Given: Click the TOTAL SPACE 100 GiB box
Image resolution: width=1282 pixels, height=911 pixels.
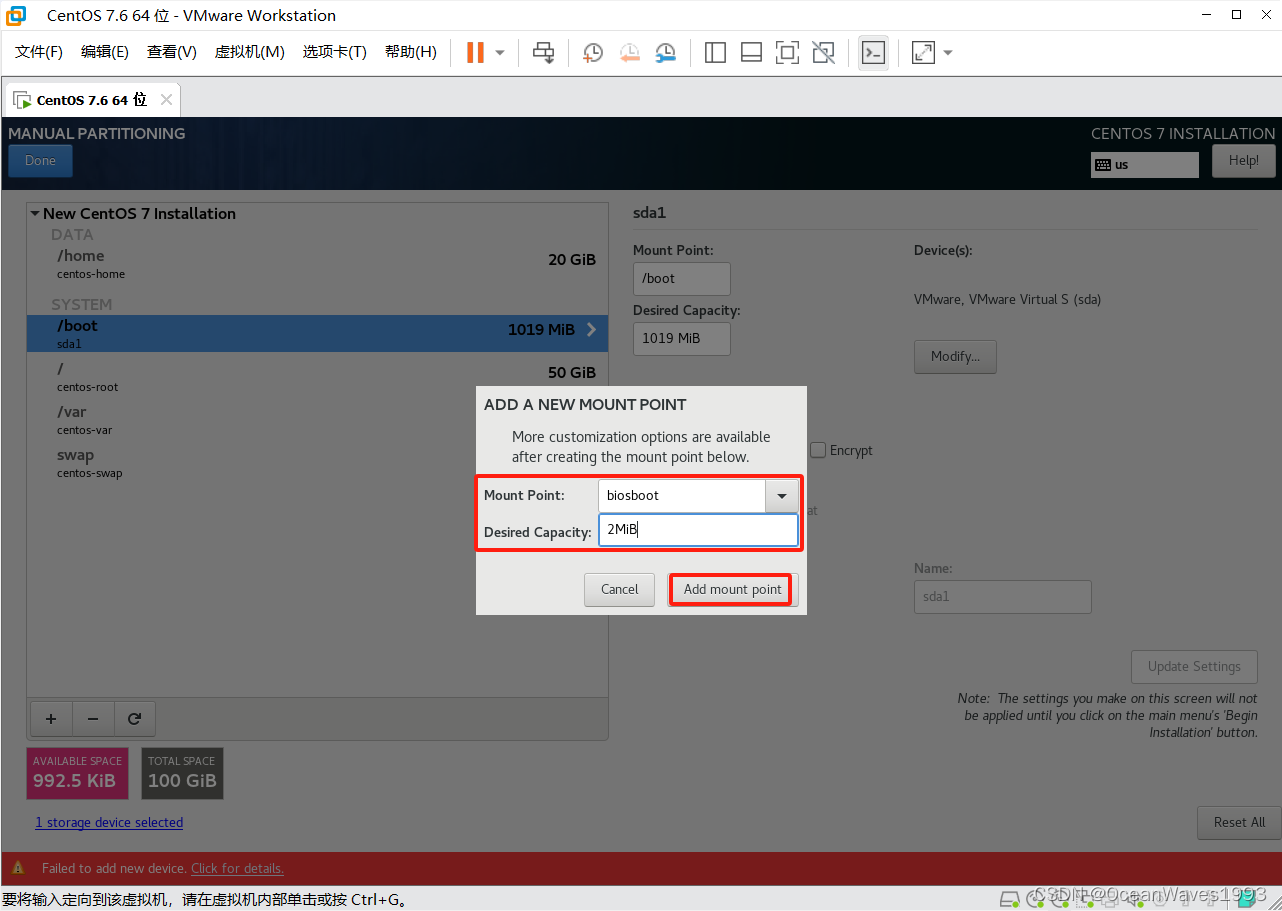Looking at the screenshot, I should click(x=182, y=773).
